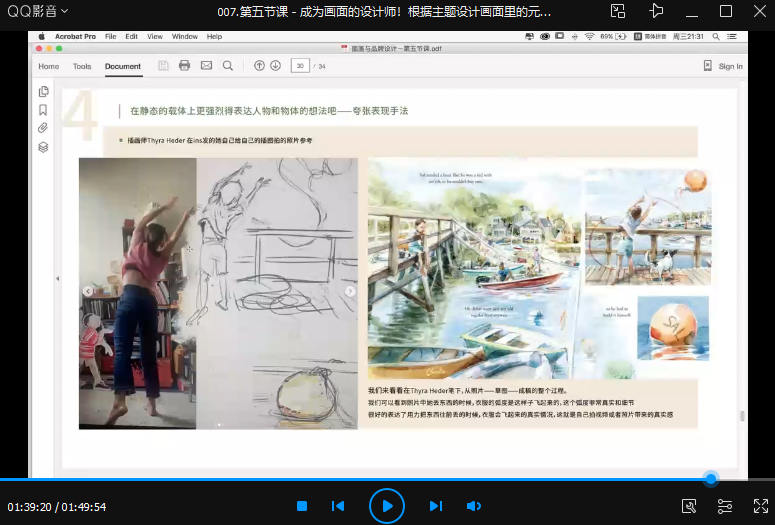
Task: Mute the player volume
Action: pyautogui.click(x=473, y=506)
